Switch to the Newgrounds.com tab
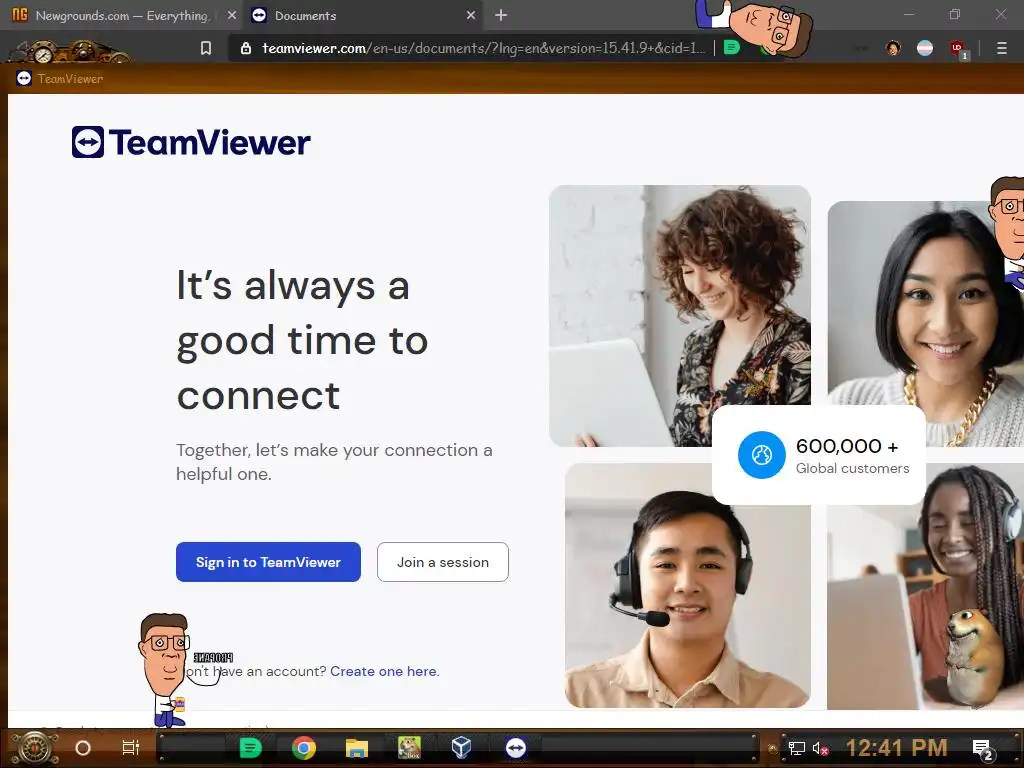 120,15
